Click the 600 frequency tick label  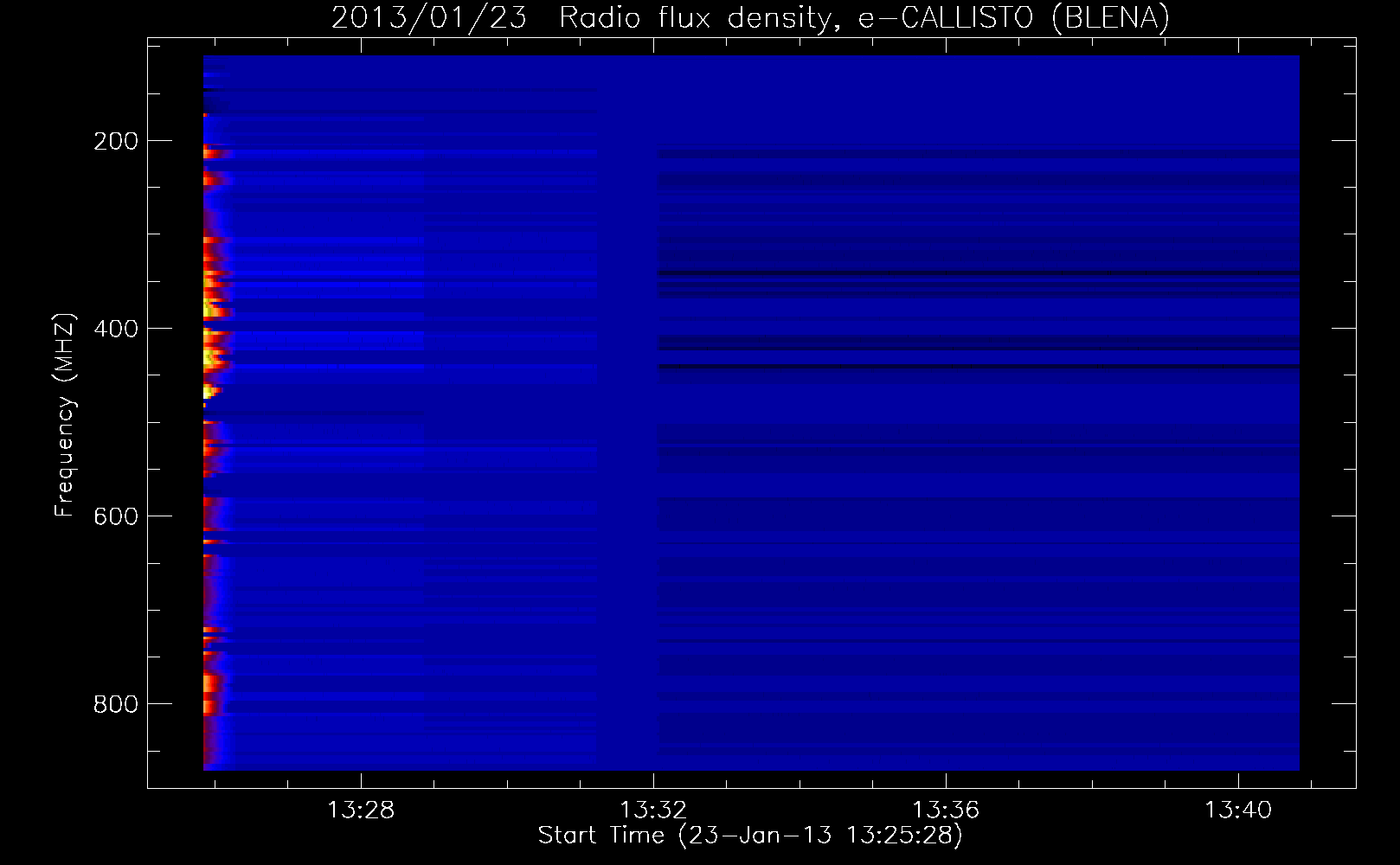116,516
